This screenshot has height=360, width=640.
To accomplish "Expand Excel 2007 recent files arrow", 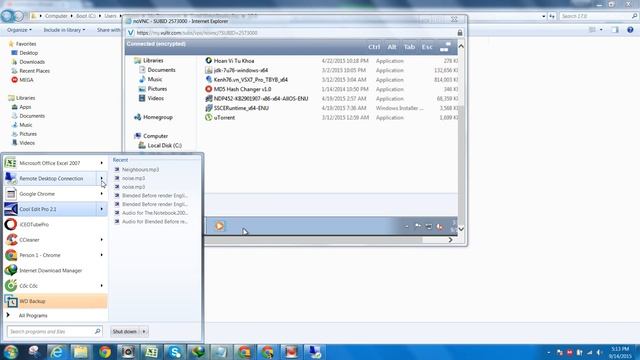I will coord(102,163).
